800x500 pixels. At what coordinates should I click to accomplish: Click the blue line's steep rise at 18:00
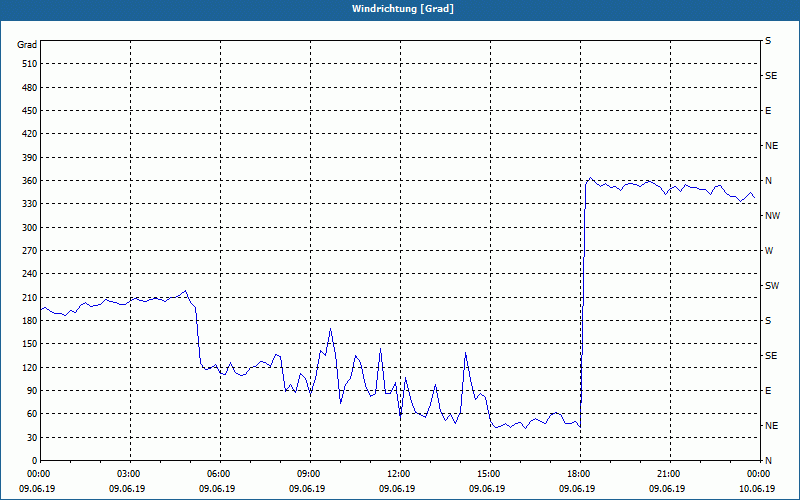click(x=583, y=306)
